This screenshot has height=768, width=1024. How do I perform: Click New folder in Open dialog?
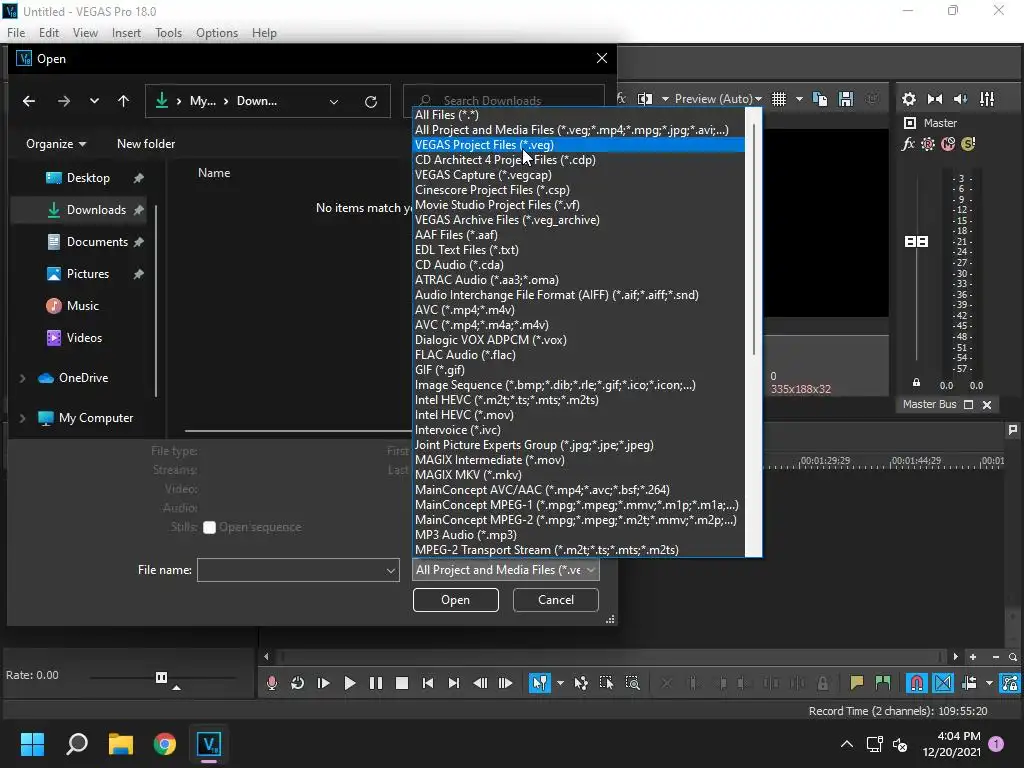146,144
